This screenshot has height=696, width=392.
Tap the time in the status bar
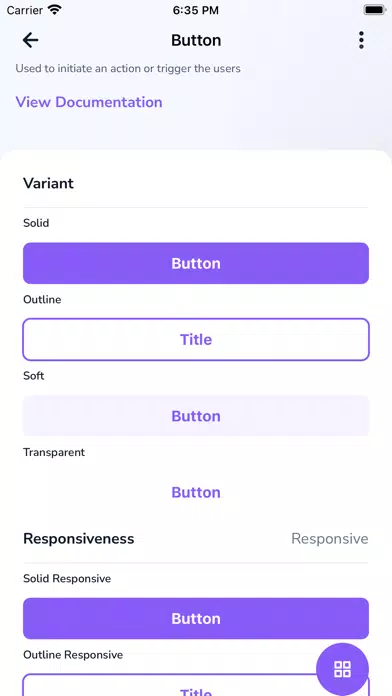click(196, 10)
